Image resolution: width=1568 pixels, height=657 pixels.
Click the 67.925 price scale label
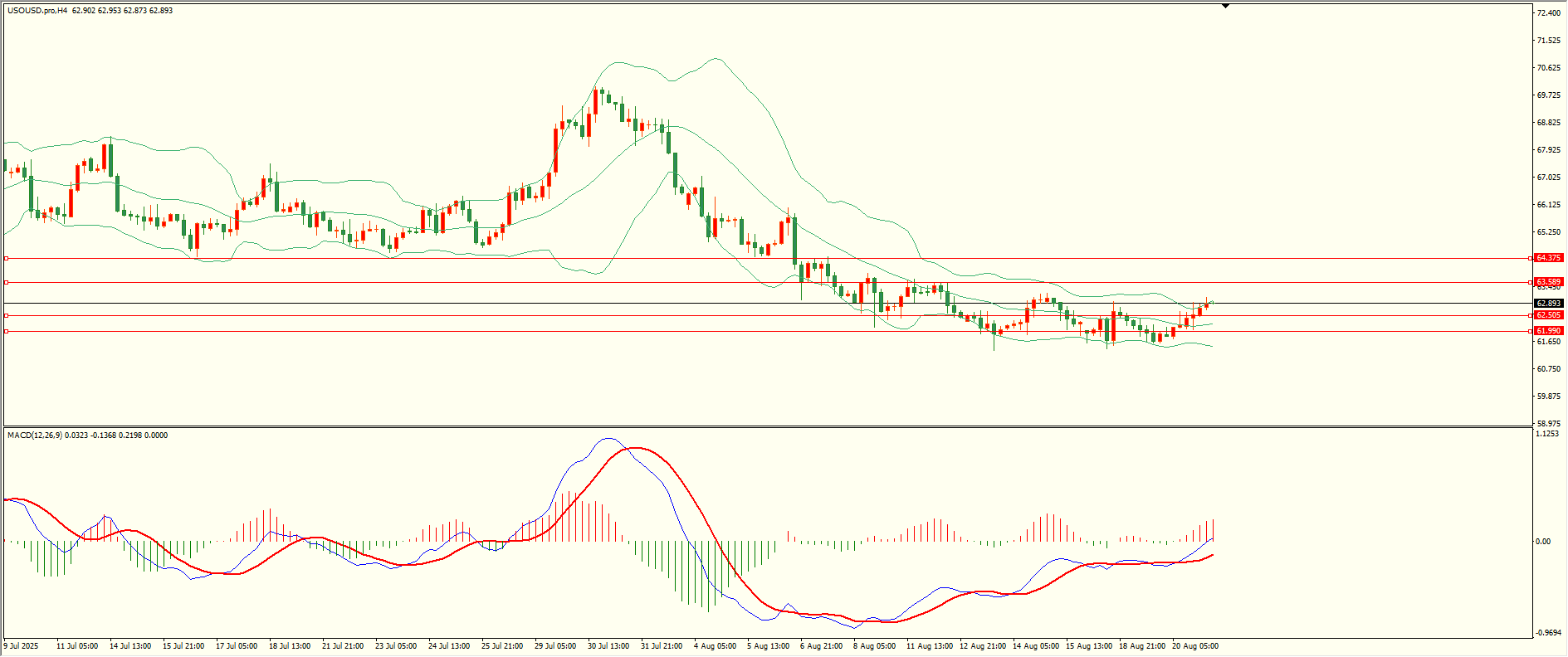tap(1549, 150)
